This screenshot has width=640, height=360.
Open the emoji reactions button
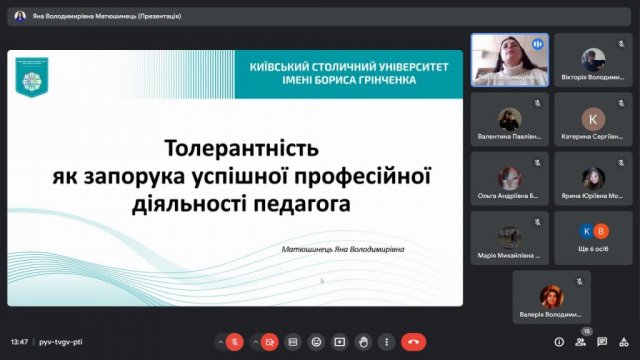(x=316, y=342)
